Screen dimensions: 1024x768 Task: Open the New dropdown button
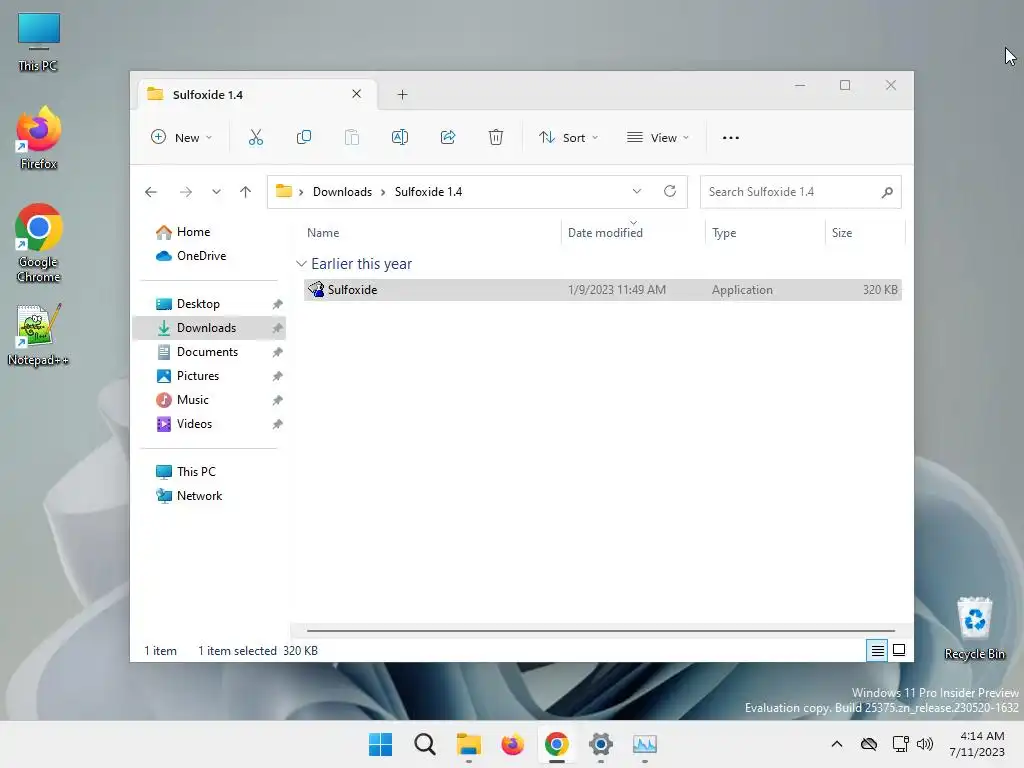pos(182,138)
